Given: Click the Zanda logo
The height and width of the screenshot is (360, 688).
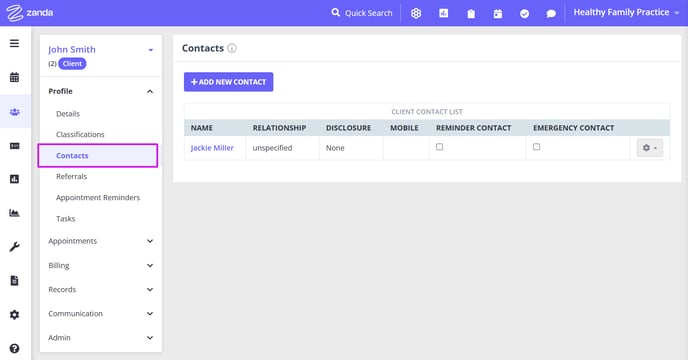Looking at the screenshot, I should click(30, 13).
